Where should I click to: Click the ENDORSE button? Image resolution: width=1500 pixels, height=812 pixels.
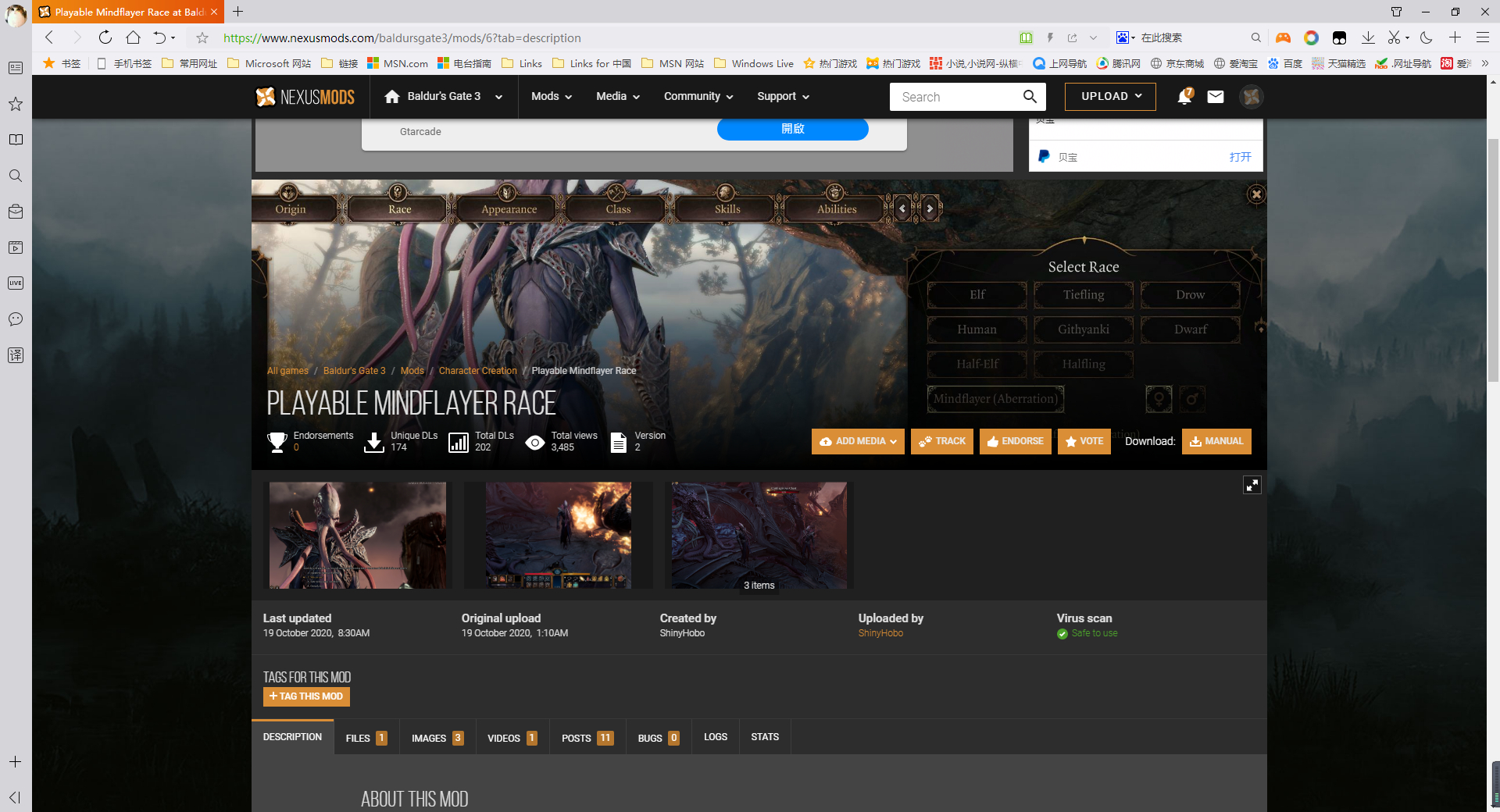coord(1016,441)
